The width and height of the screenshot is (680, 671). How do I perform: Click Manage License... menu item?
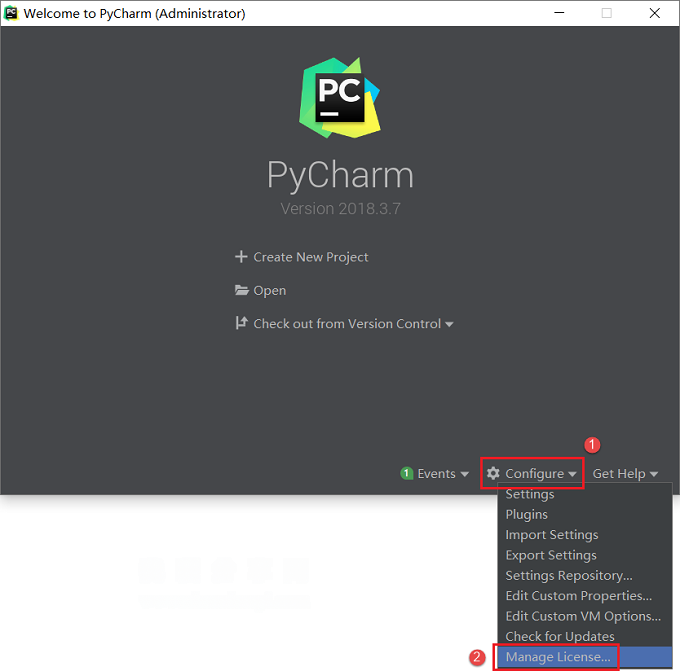[x=558, y=657]
